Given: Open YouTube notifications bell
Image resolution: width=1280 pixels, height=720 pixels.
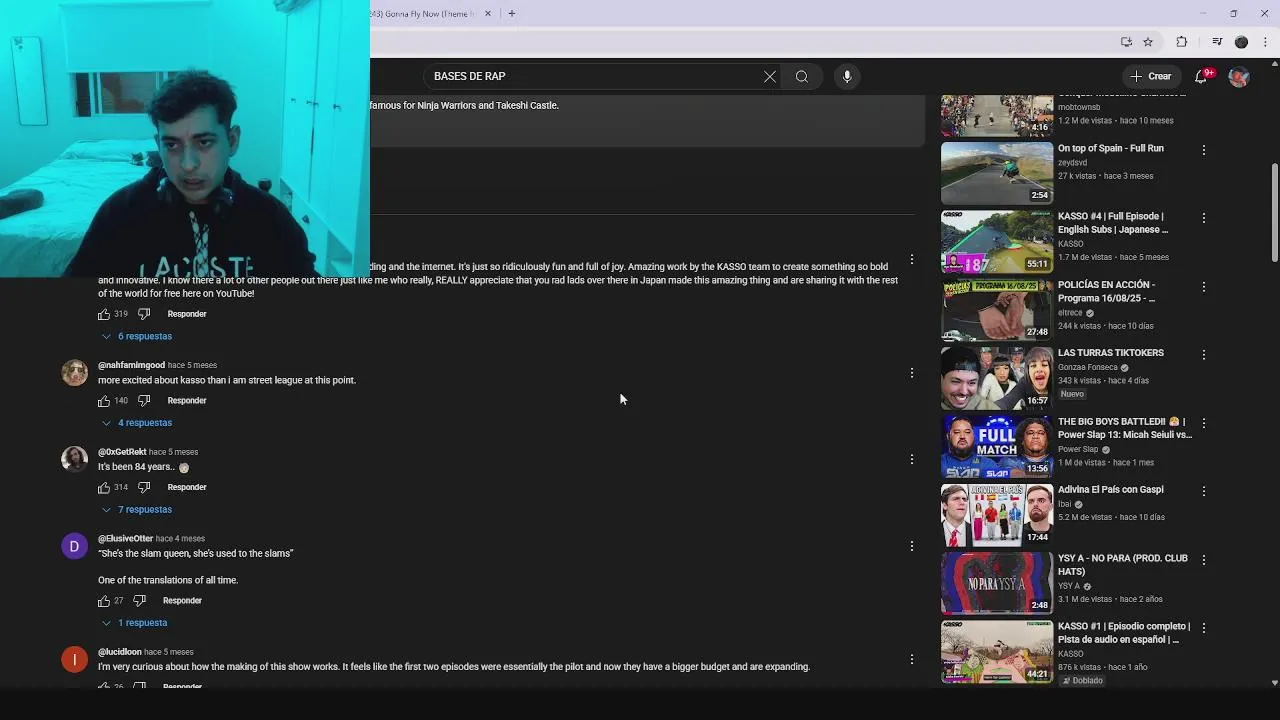Looking at the screenshot, I should click(x=1202, y=76).
